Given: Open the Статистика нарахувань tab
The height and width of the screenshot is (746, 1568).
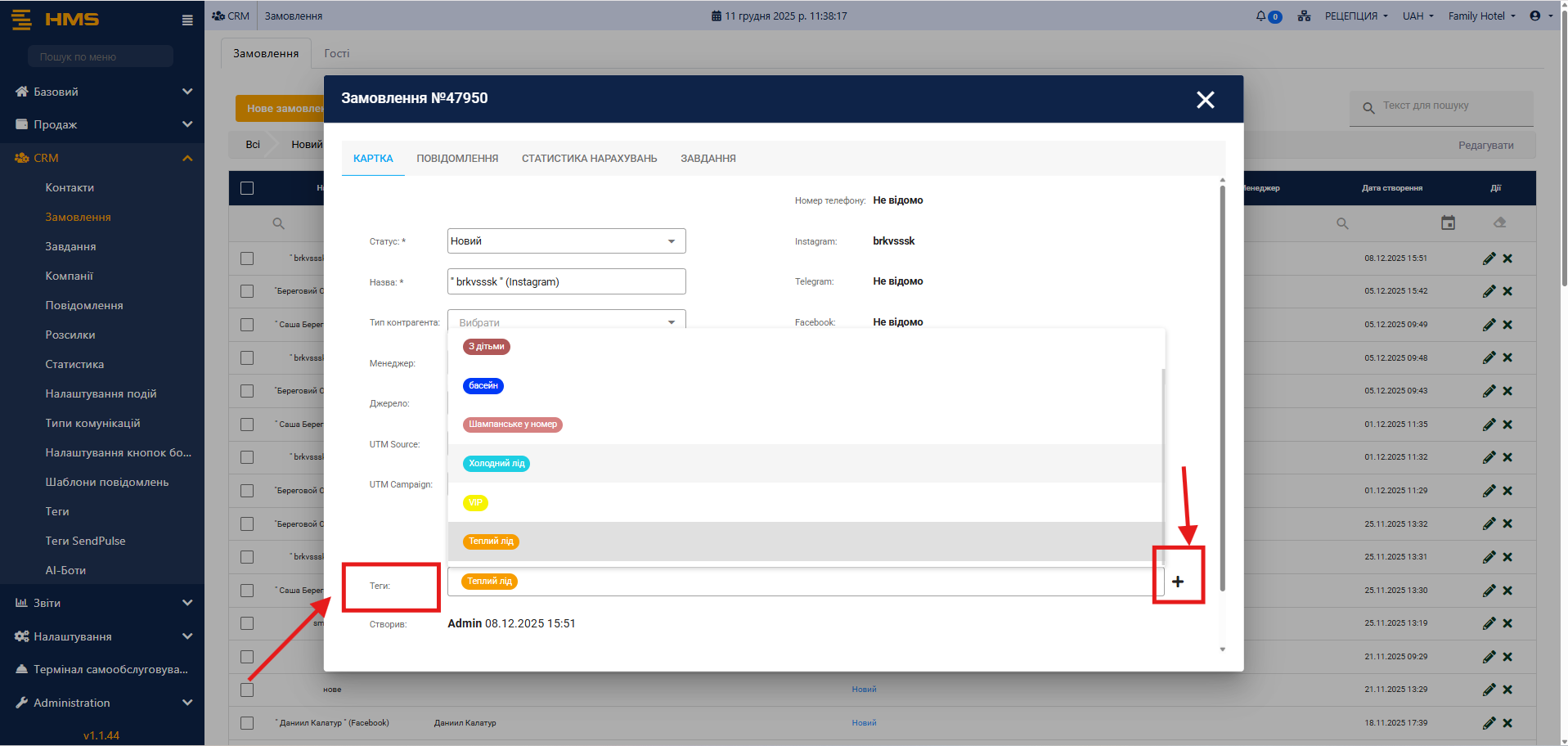Looking at the screenshot, I should 589,159.
